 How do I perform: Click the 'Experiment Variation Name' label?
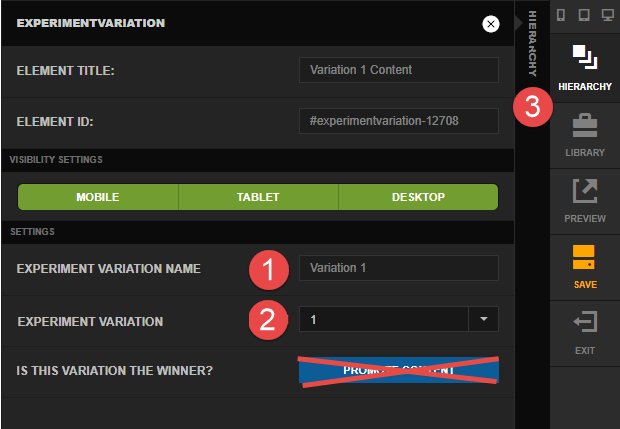109,269
